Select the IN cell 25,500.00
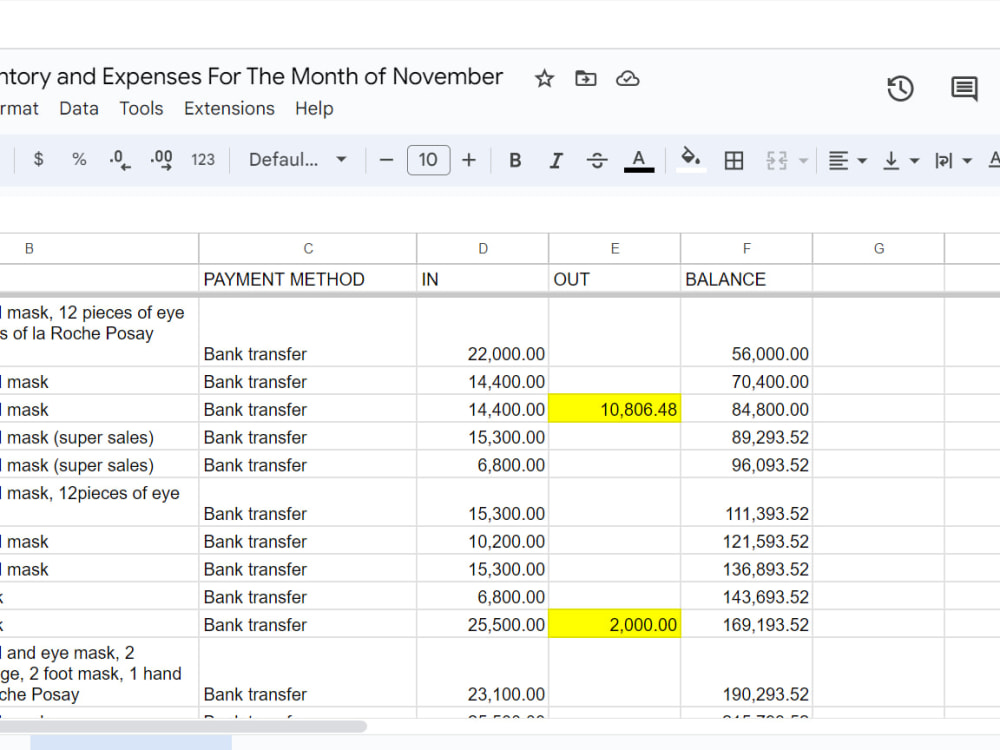 [483, 624]
